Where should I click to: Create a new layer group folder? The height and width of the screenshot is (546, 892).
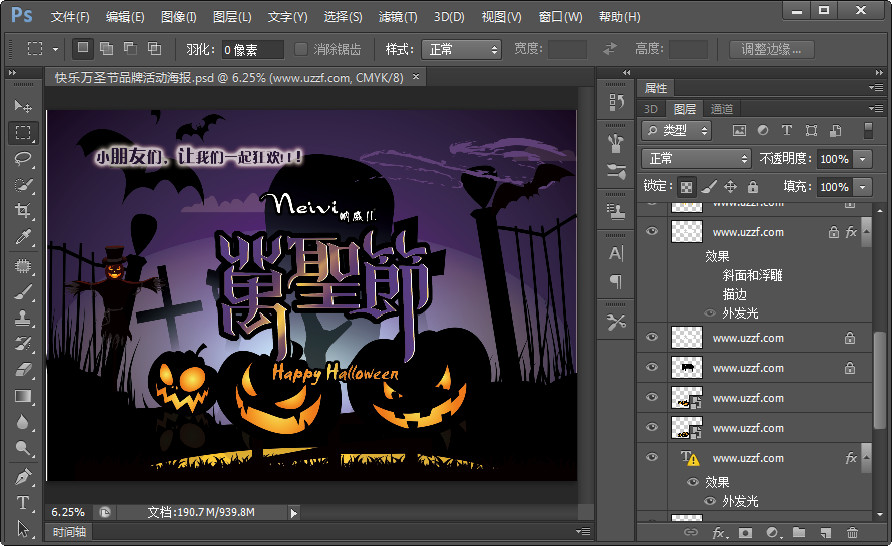[798, 534]
